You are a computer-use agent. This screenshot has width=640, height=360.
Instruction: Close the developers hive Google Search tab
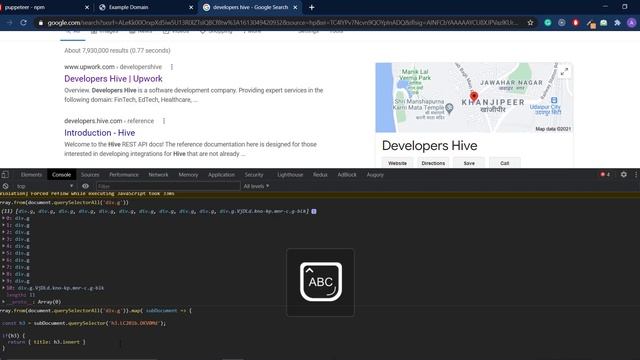[x=295, y=7]
